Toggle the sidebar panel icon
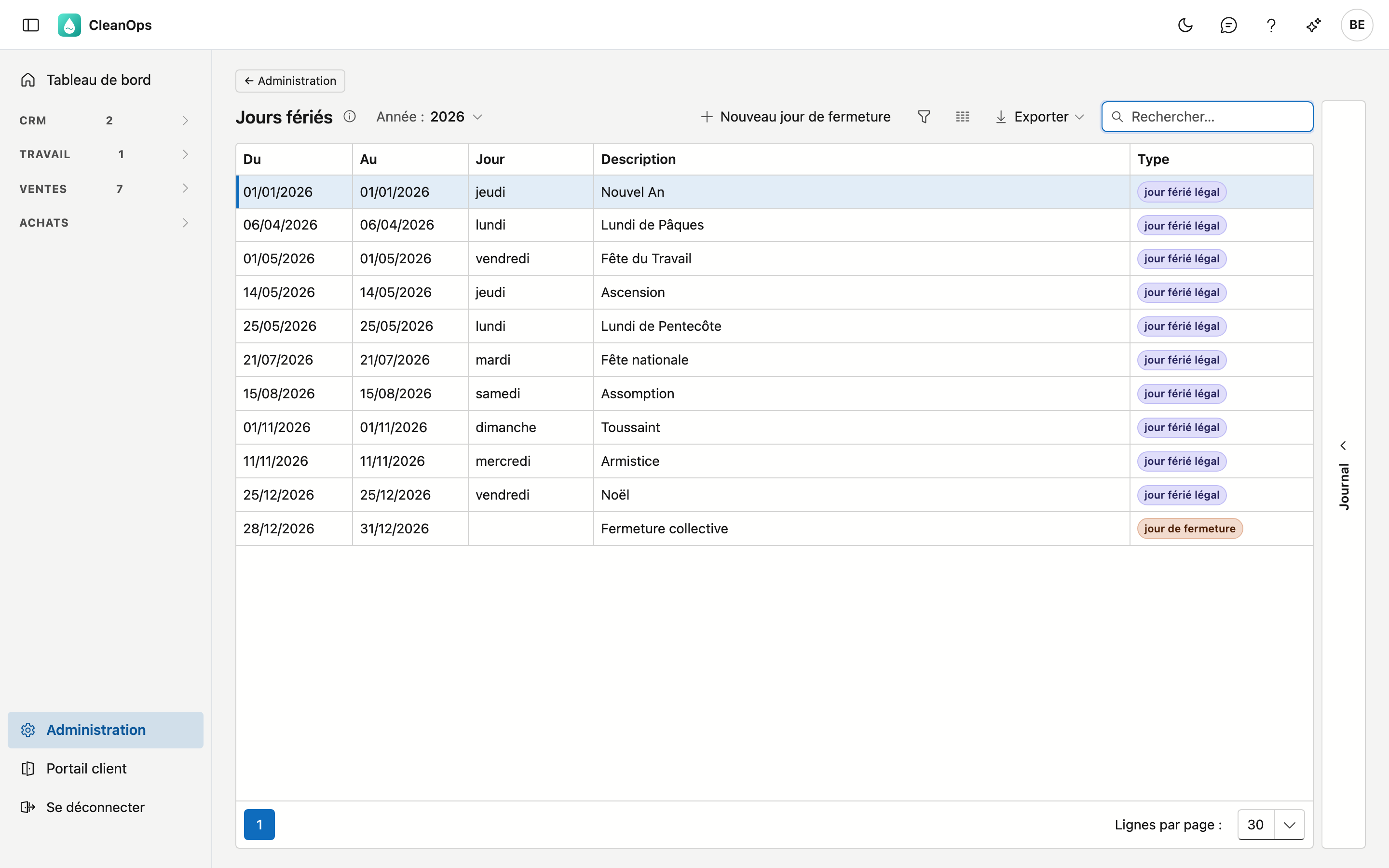The height and width of the screenshot is (868, 1389). tap(30, 25)
